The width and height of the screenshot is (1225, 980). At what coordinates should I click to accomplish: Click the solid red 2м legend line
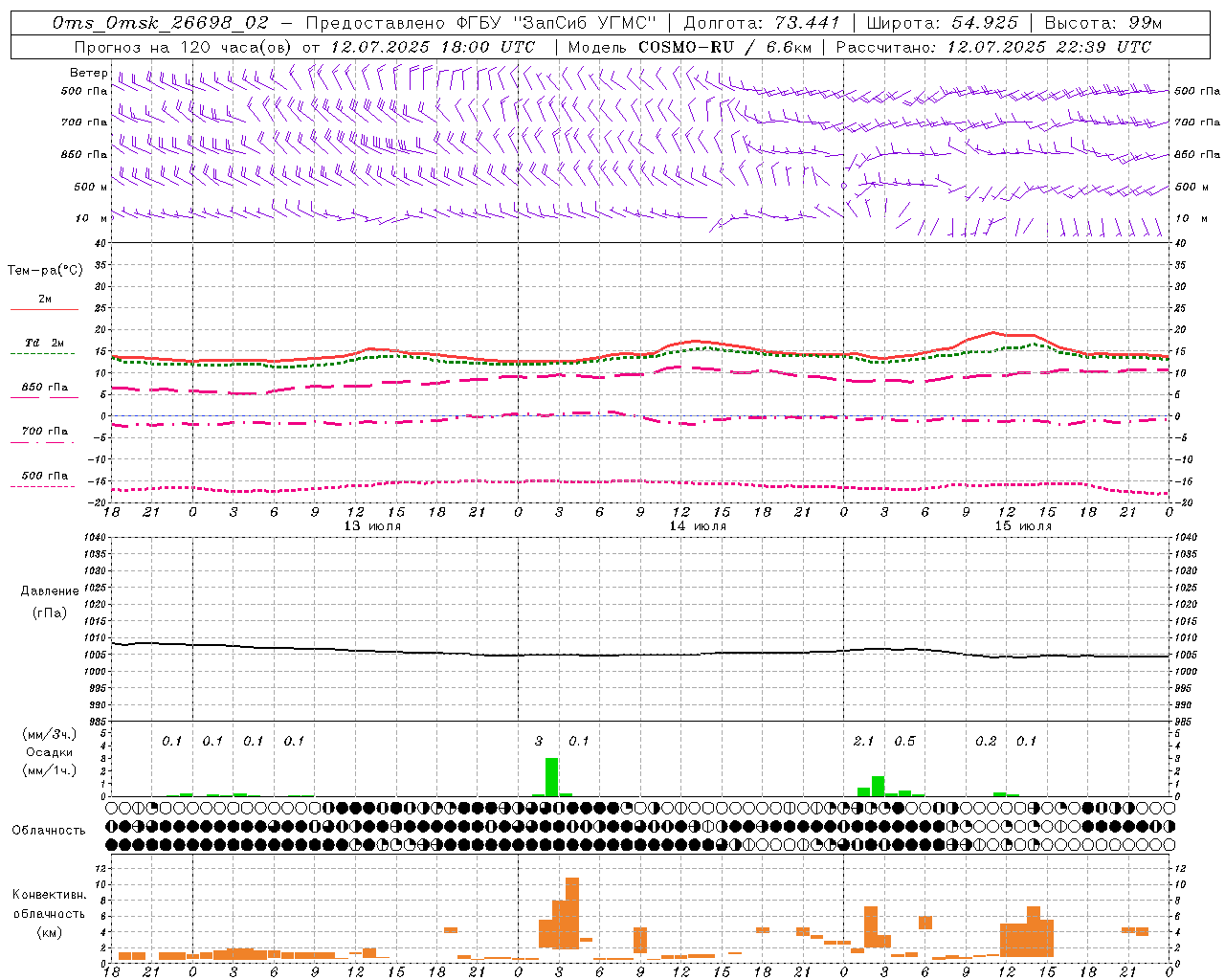pos(44,309)
